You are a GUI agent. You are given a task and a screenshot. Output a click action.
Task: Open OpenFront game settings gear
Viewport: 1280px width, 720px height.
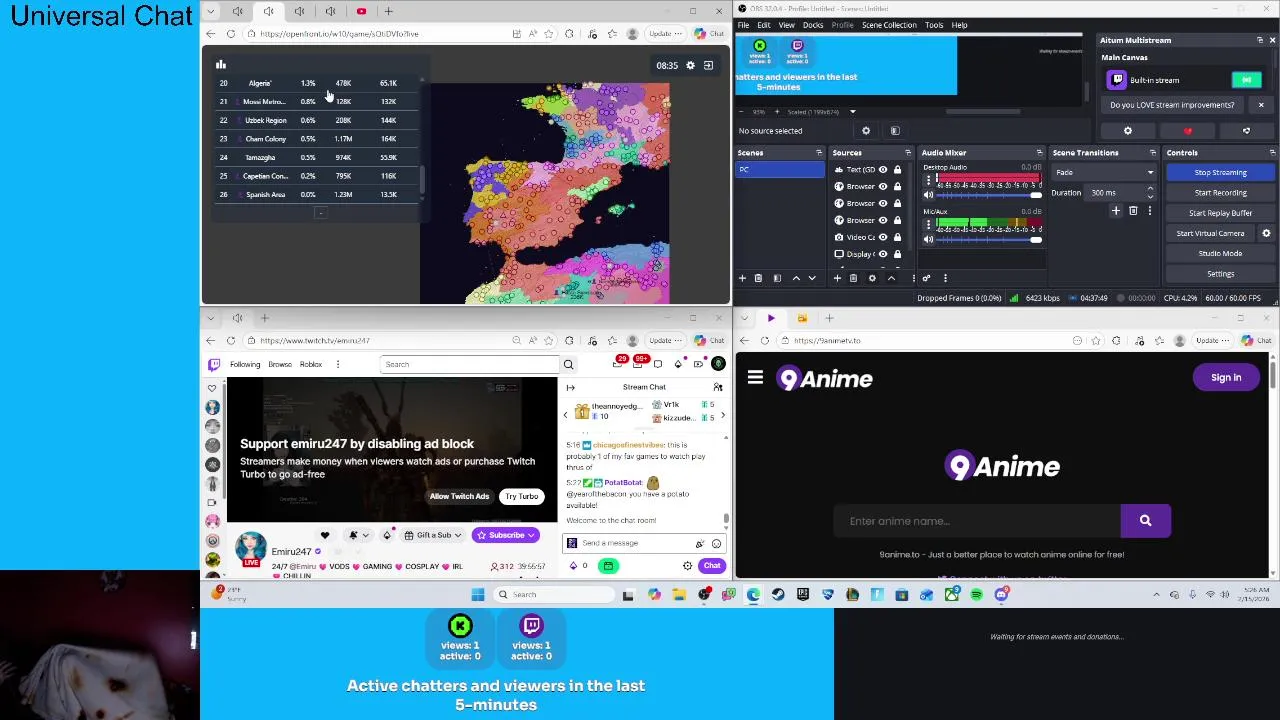(x=690, y=65)
